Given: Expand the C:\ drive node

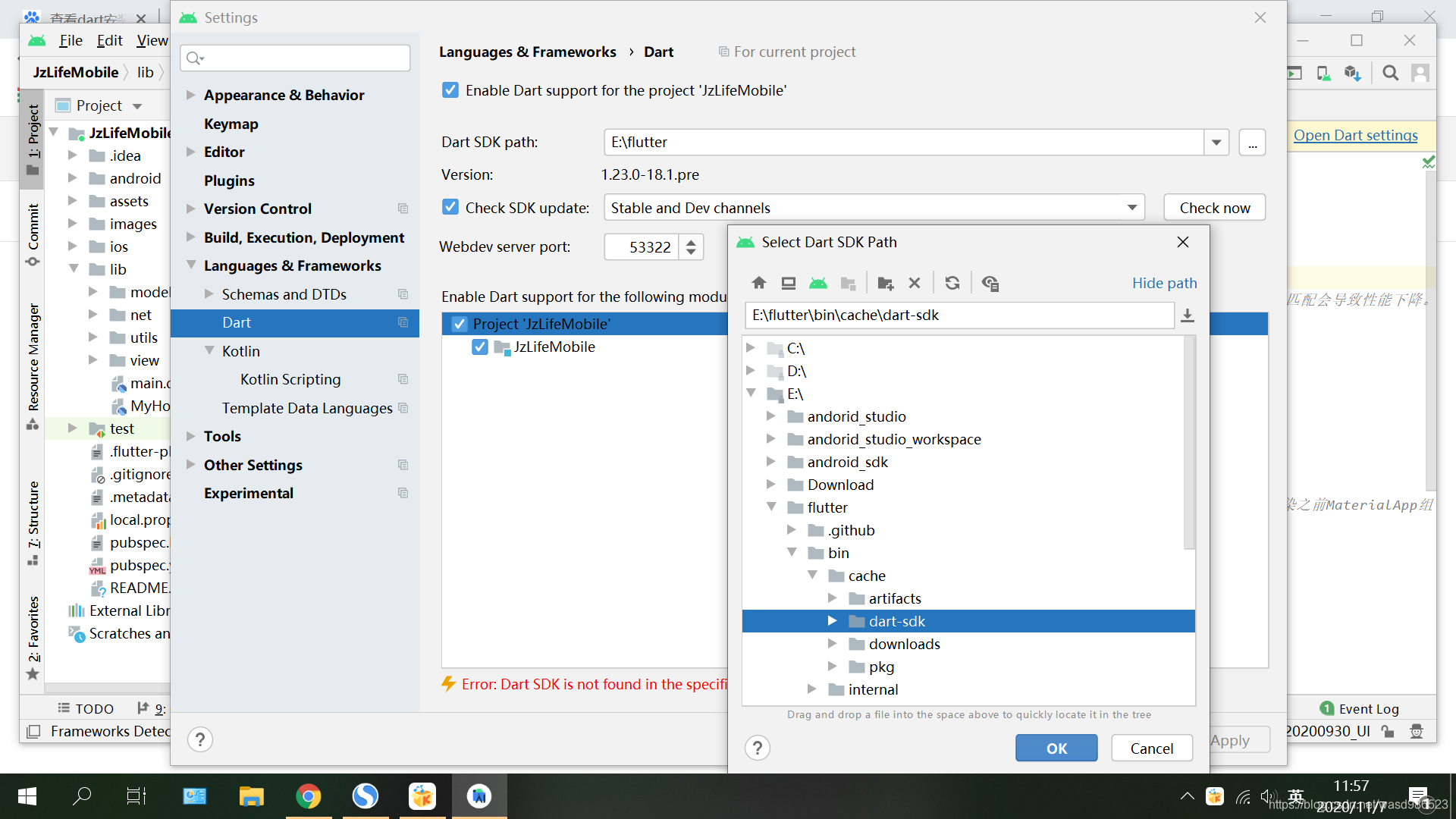Looking at the screenshot, I should coord(750,347).
